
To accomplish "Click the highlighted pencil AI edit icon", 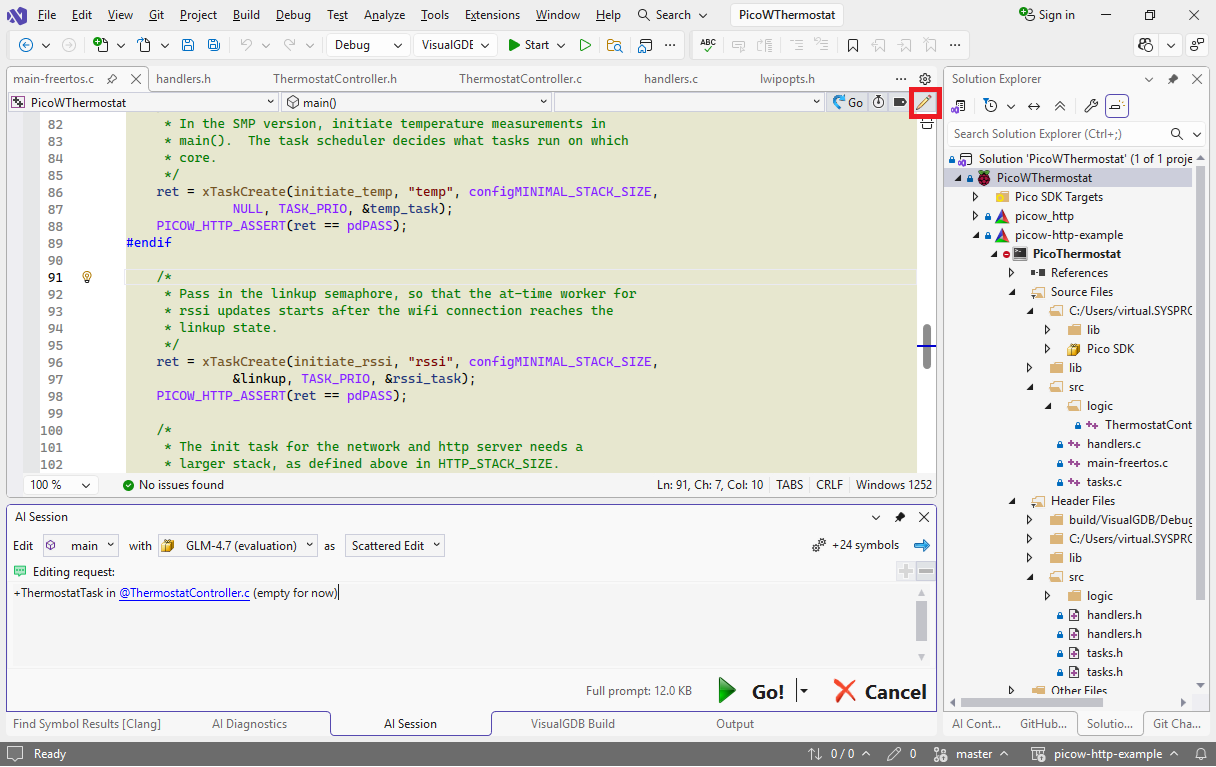I will (923, 102).
